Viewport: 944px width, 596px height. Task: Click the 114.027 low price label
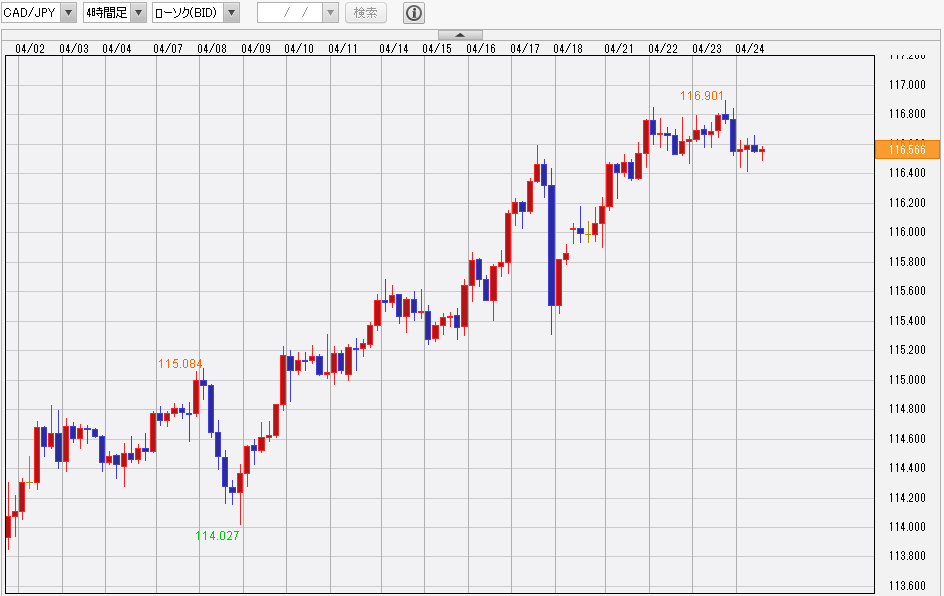tap(217, 535)
